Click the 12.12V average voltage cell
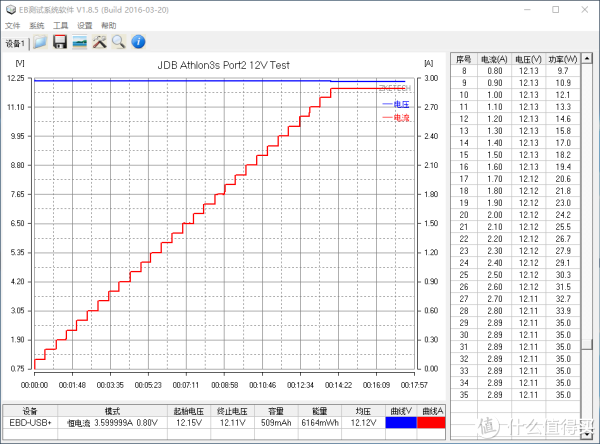Viewport: 600px width, 444px height. click(x=364, y=423)
